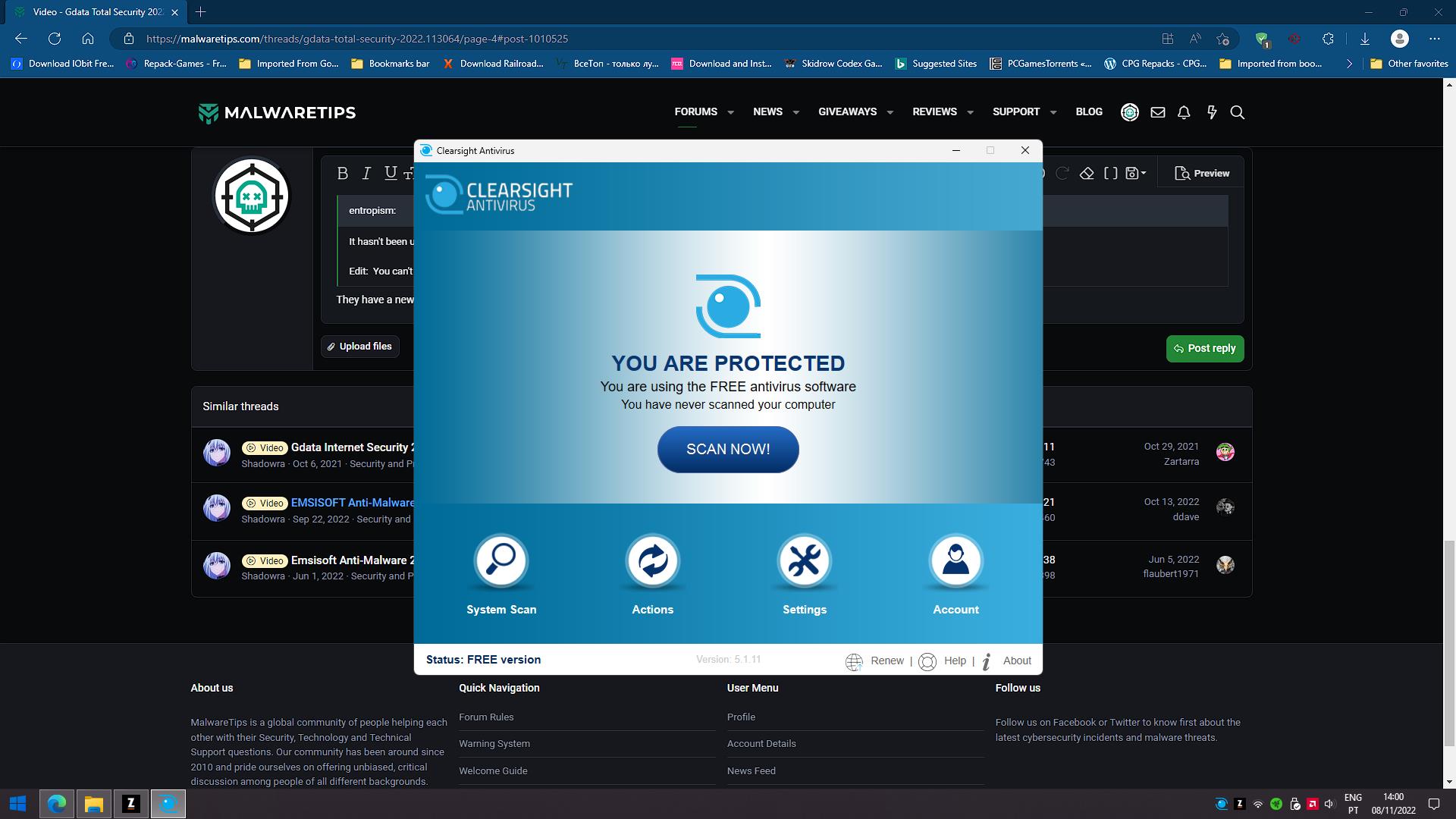The width and height of the screenshot is (1456, 819).
Task: Click the forum search magnifier icon
Action: pos(1237,112)
